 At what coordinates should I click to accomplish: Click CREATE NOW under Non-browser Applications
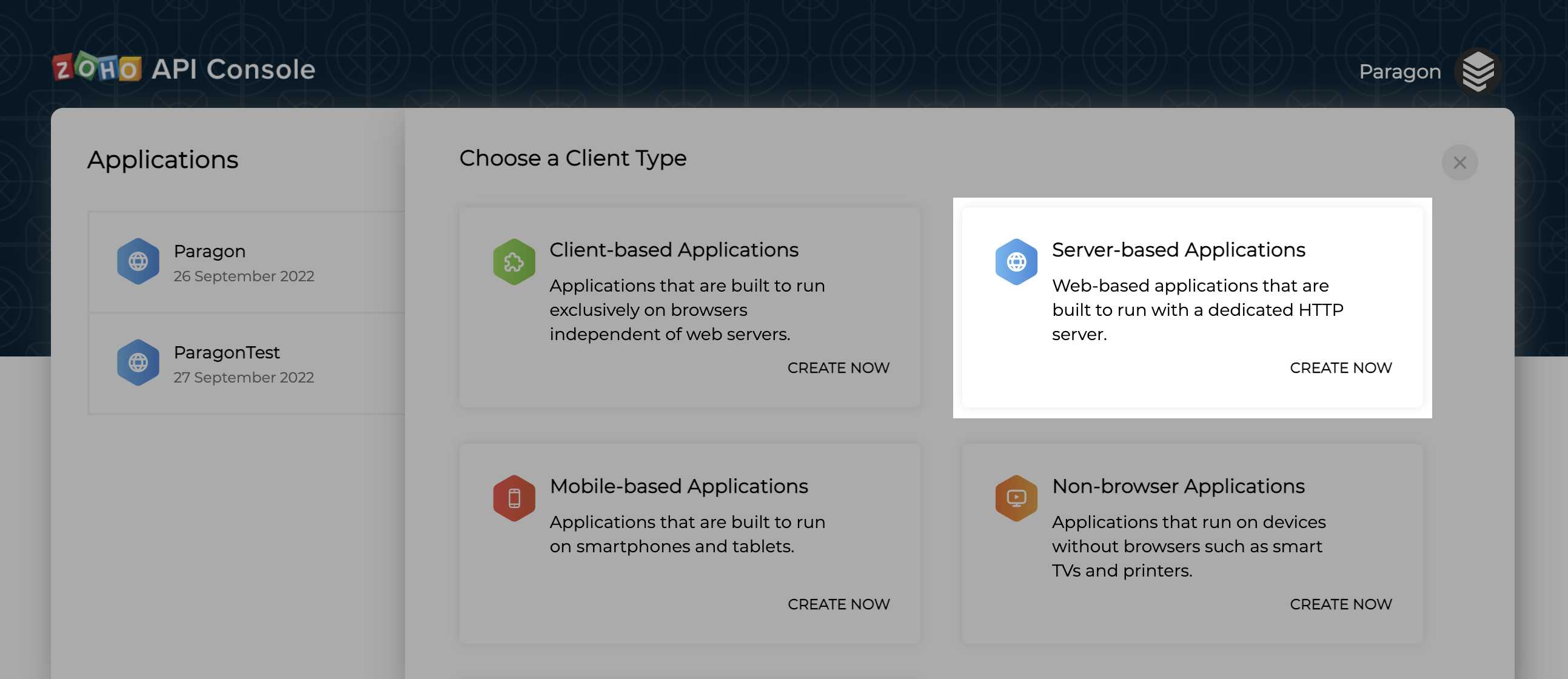(1341, 604)
